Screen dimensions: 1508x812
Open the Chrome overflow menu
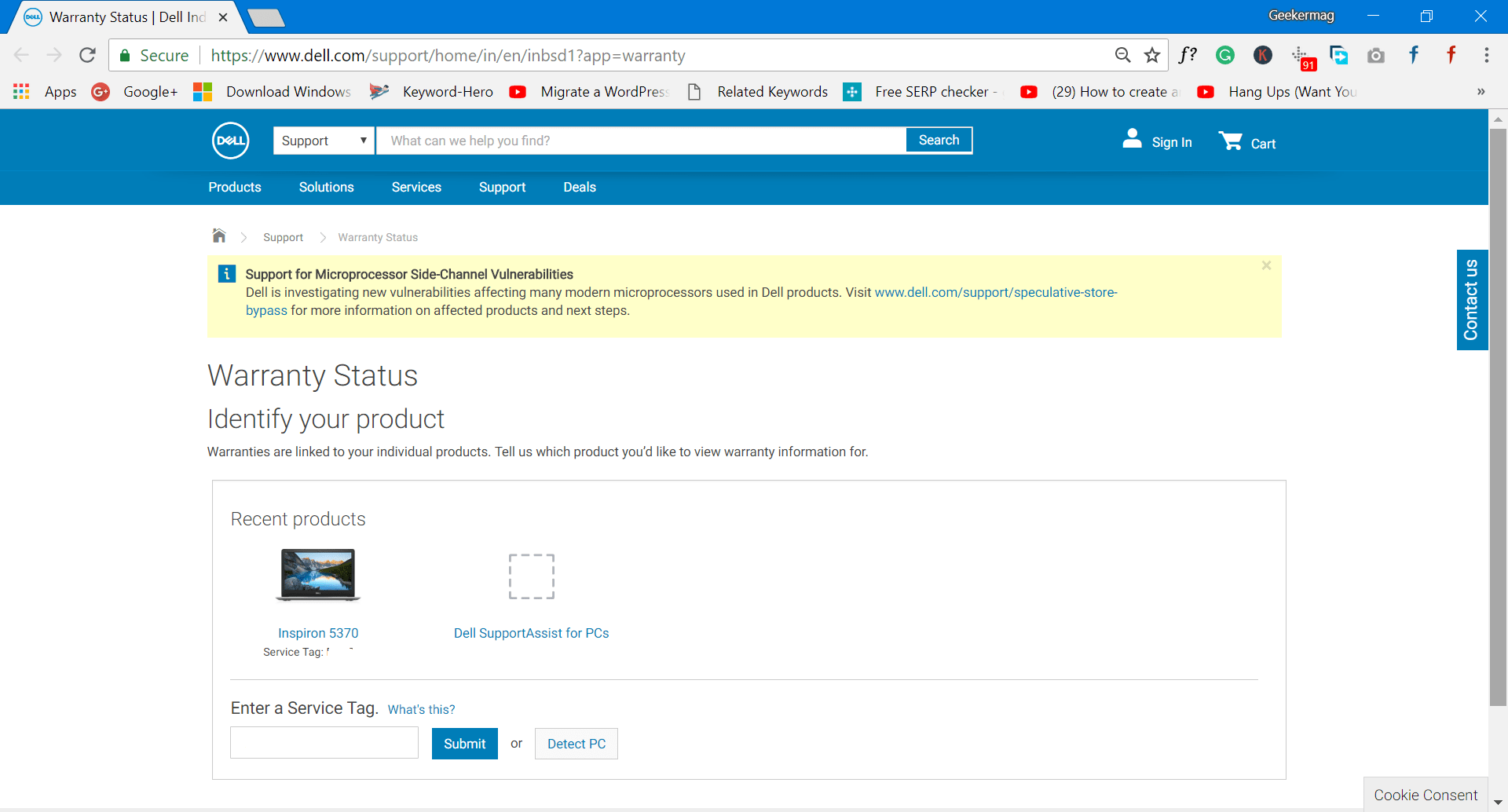tap(1487, 55)
